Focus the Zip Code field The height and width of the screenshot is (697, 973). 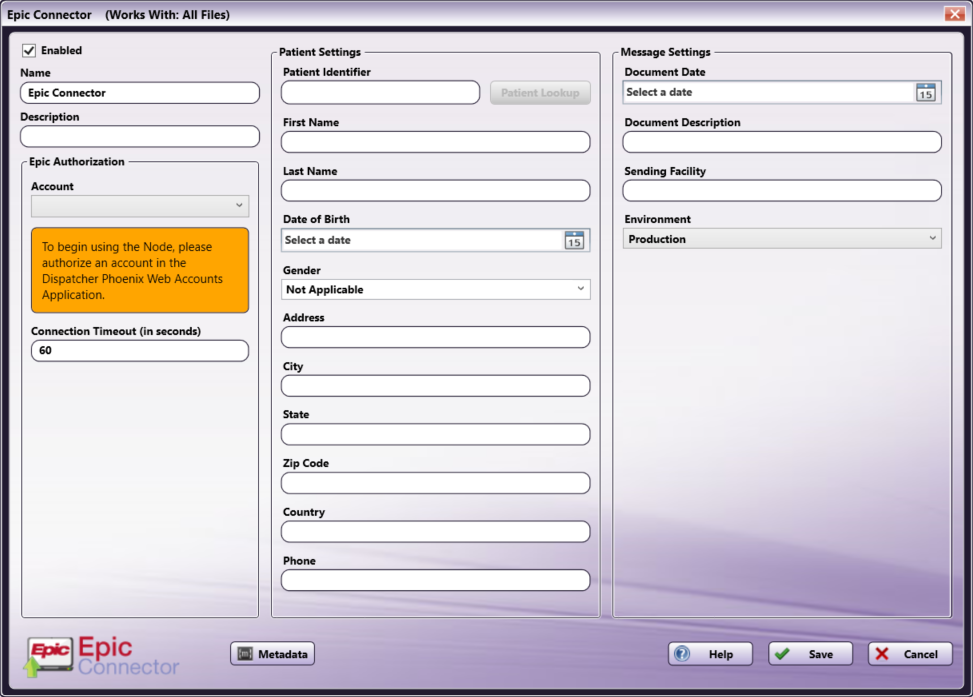pos(436,483)
